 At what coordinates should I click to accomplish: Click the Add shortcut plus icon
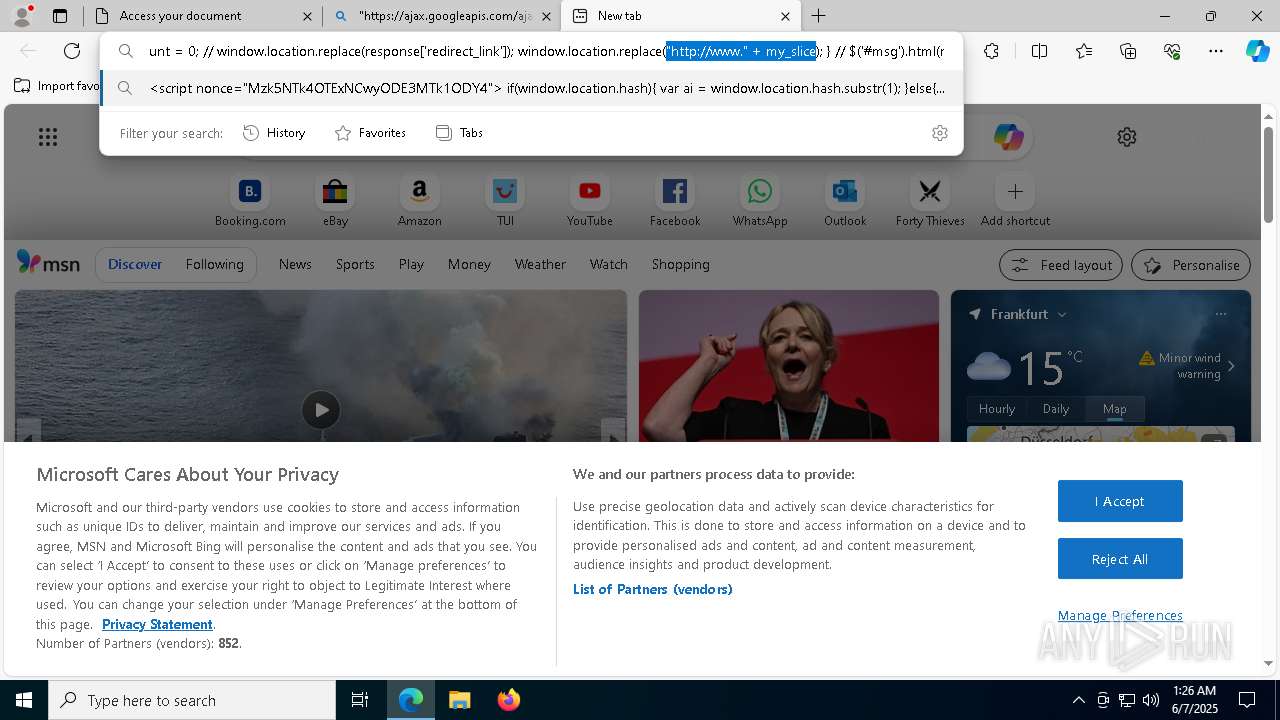pyautogui.click(x=1015, y=191)
